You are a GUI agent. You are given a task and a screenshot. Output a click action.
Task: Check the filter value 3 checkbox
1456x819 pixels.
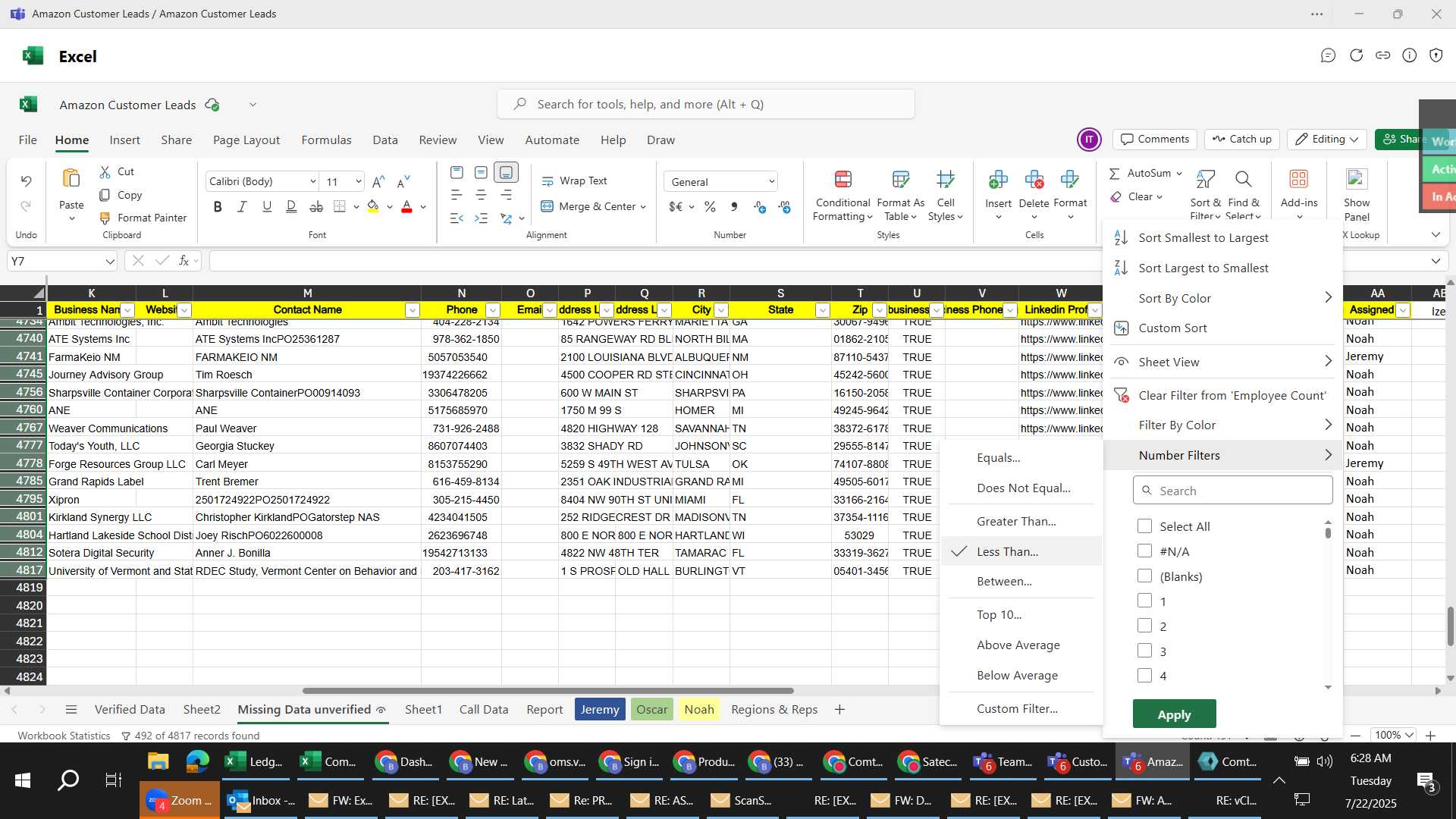click(1144, 651)
